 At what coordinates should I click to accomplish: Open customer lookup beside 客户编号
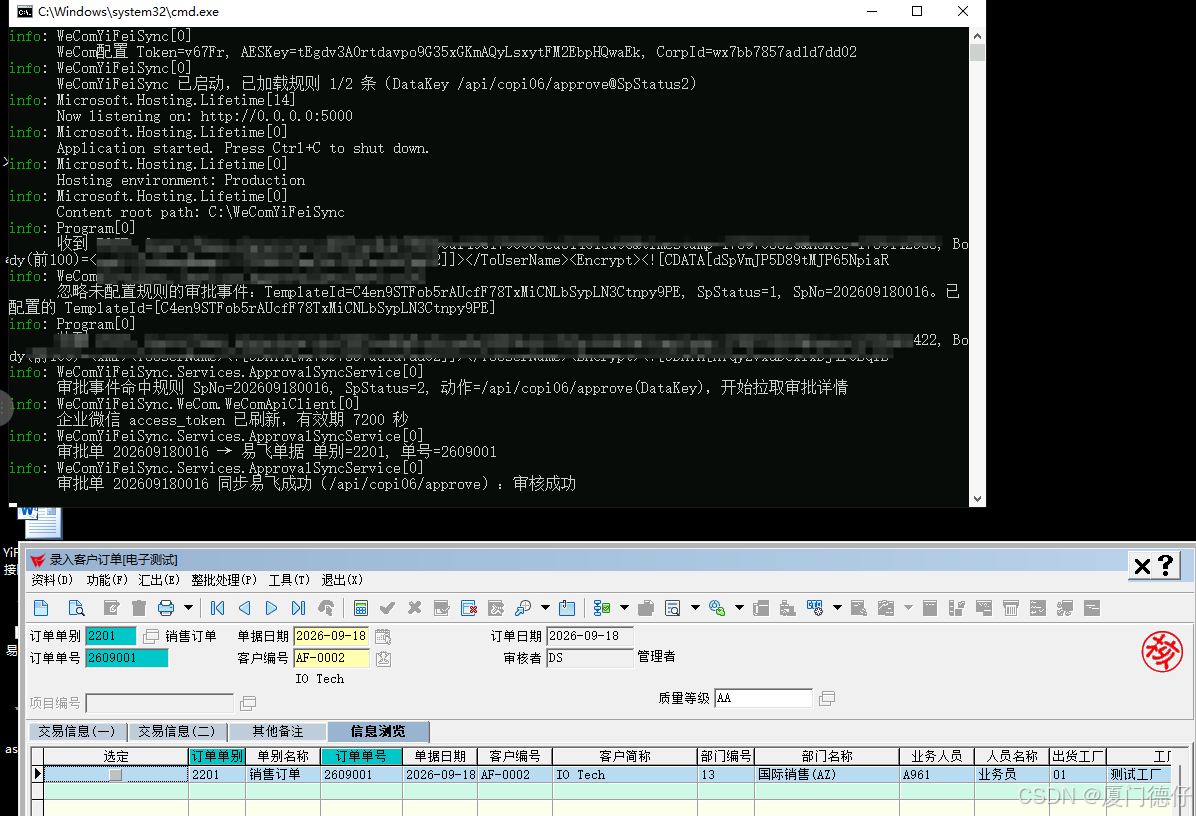point(383,658)
